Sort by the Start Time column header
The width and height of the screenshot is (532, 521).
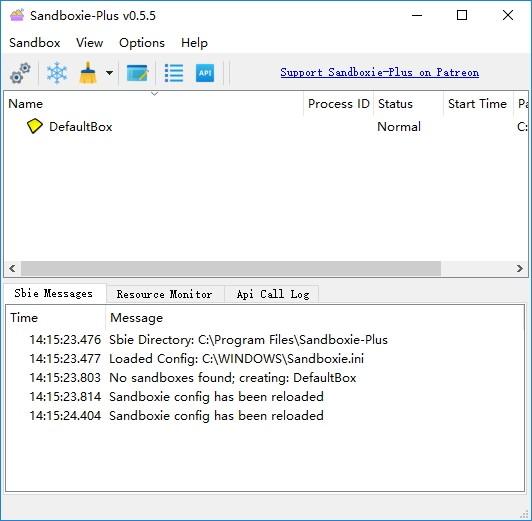[478, 104]
